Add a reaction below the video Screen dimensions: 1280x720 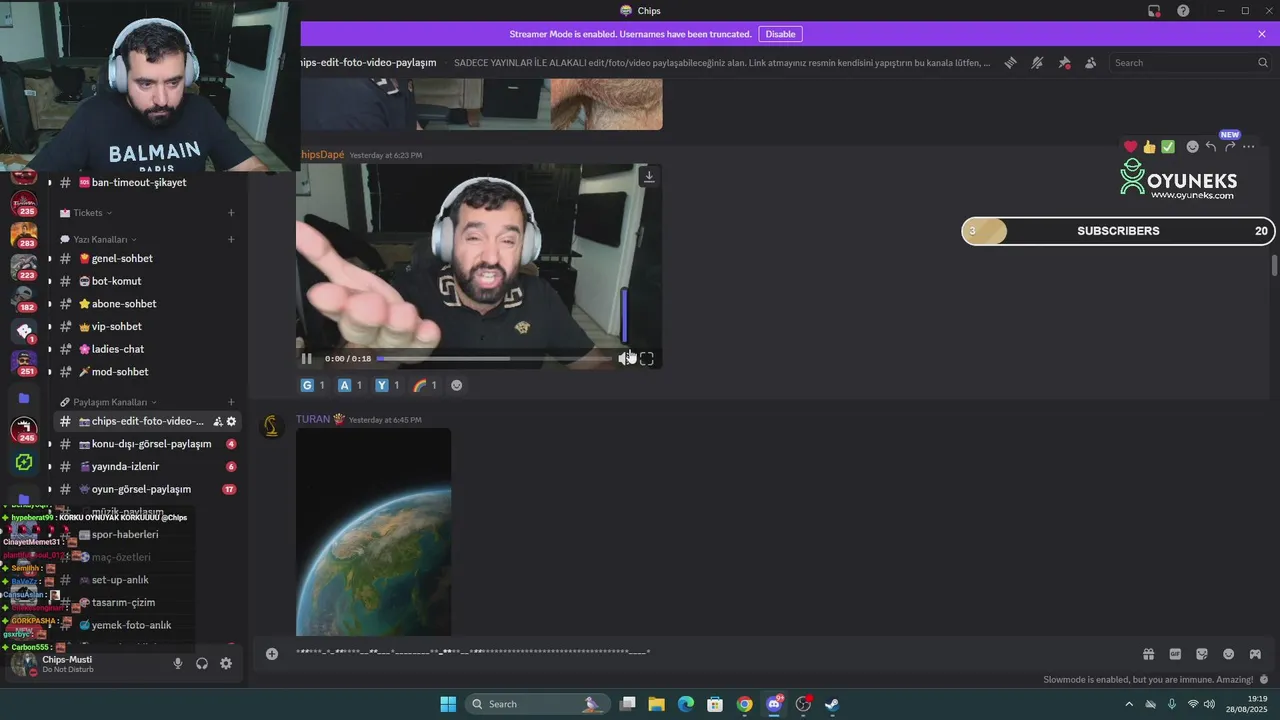point(457,385)
